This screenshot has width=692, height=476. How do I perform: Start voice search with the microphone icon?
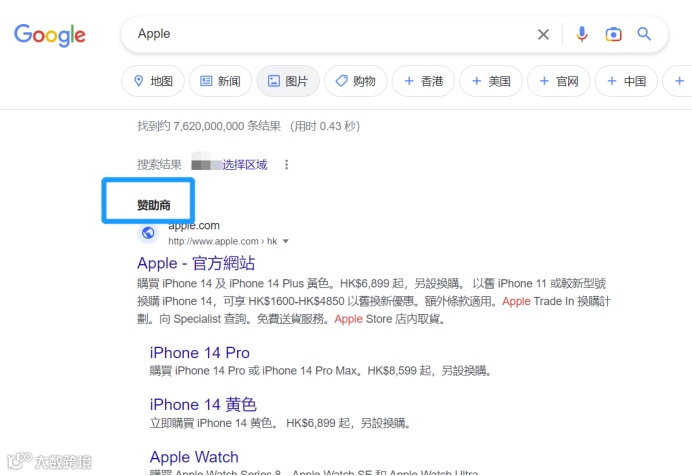tap(582, 34)
